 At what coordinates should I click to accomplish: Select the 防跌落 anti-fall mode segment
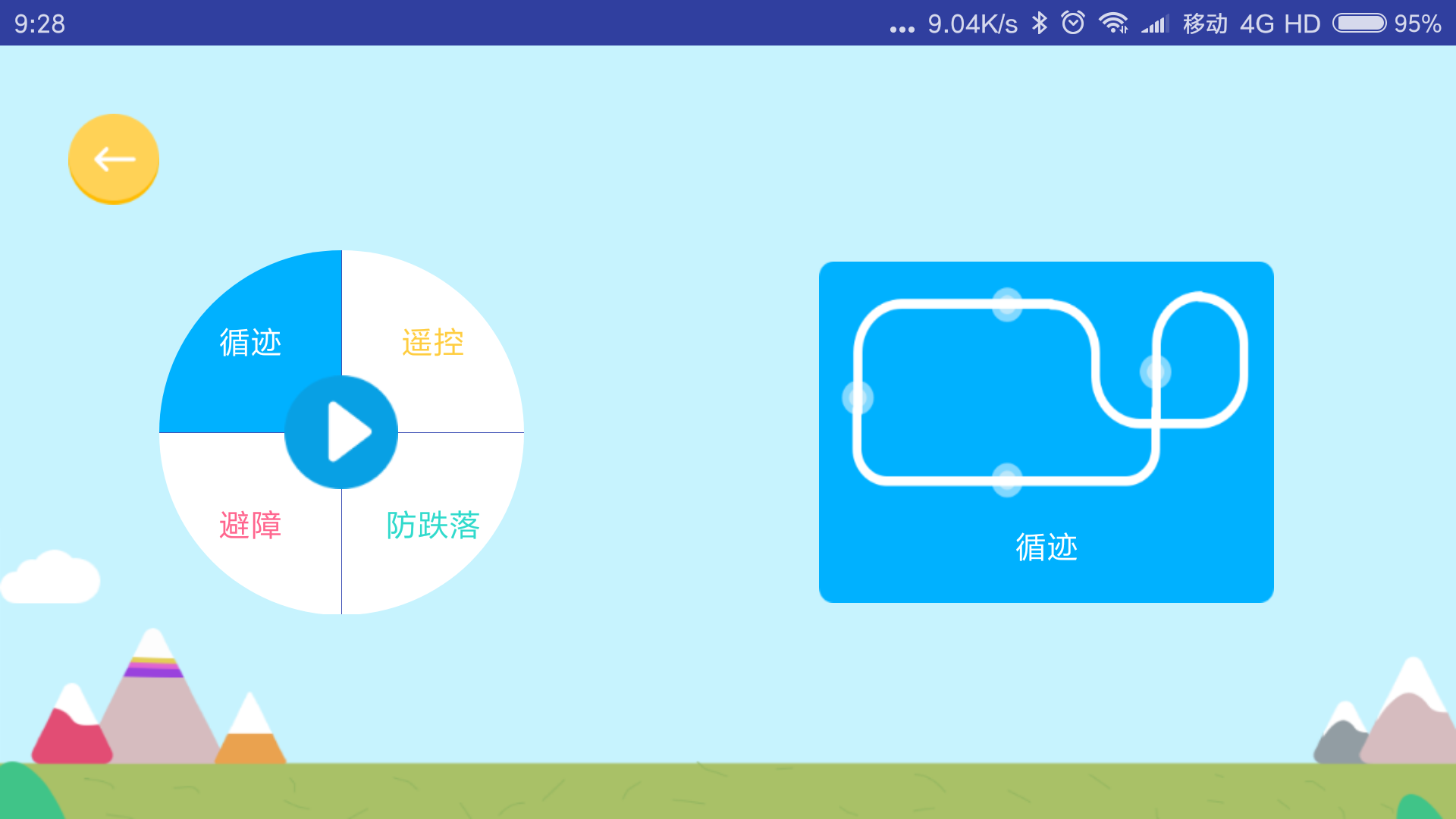pyautogui.click(x=433, y=524)
